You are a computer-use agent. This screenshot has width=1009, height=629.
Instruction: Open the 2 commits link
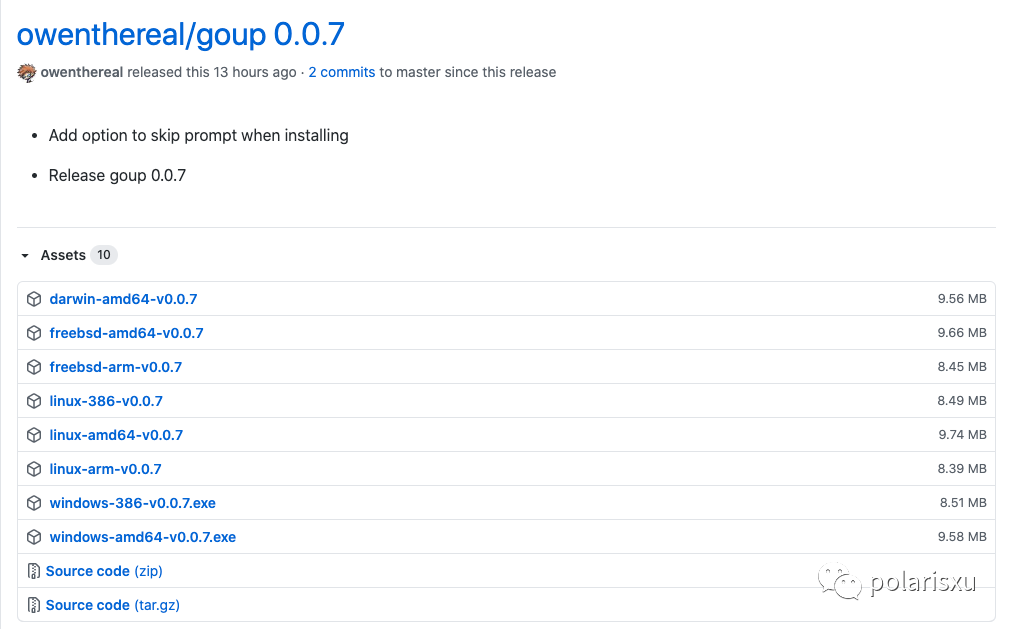(342, 72)
